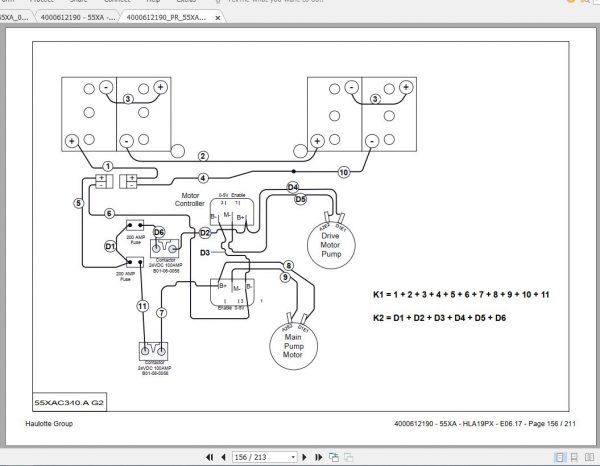Viewport: 600px width, 466px height.
Task: Click wire number 11 label
Action: [x=142, y=306]
